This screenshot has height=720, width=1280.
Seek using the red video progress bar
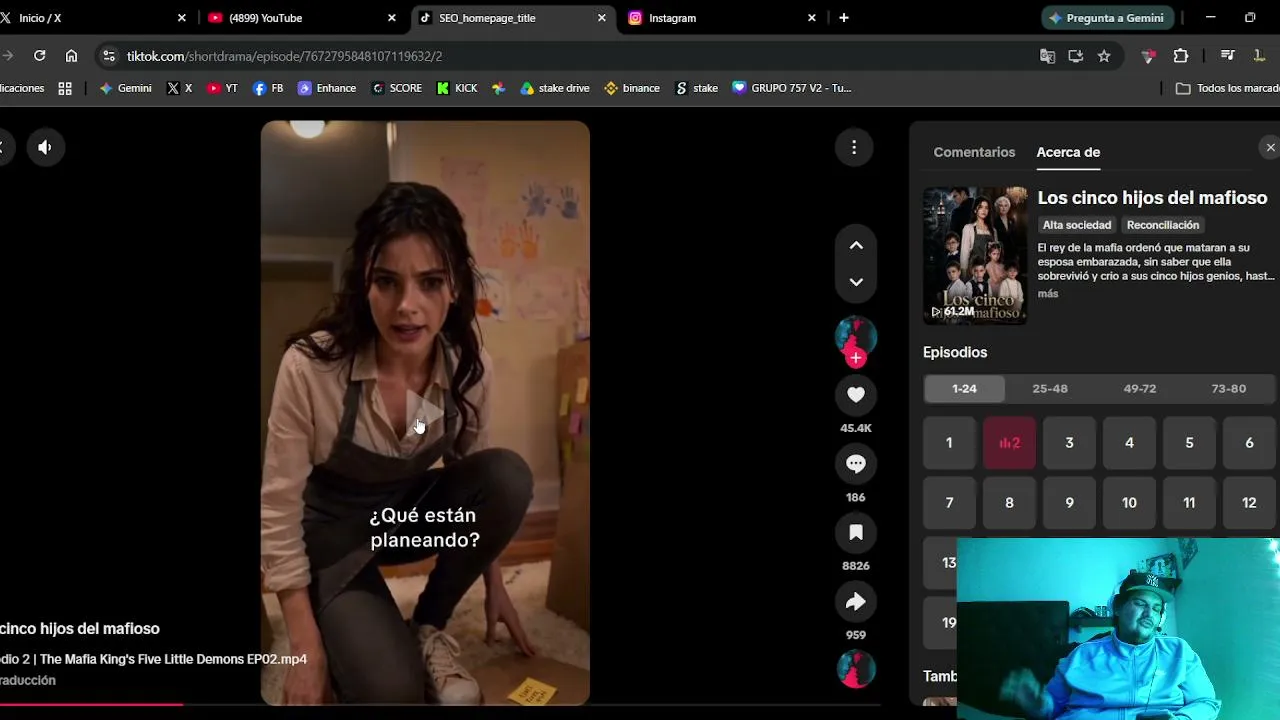[x=440, y=705]
